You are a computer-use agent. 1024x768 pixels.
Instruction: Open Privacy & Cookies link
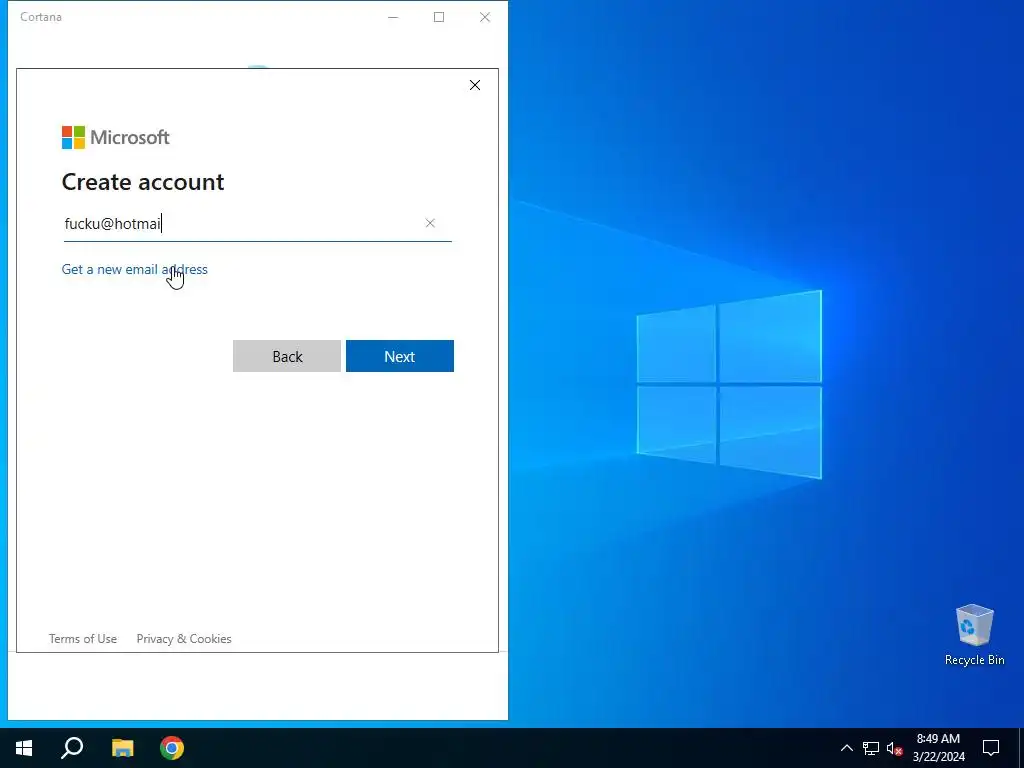coord(184,639)
